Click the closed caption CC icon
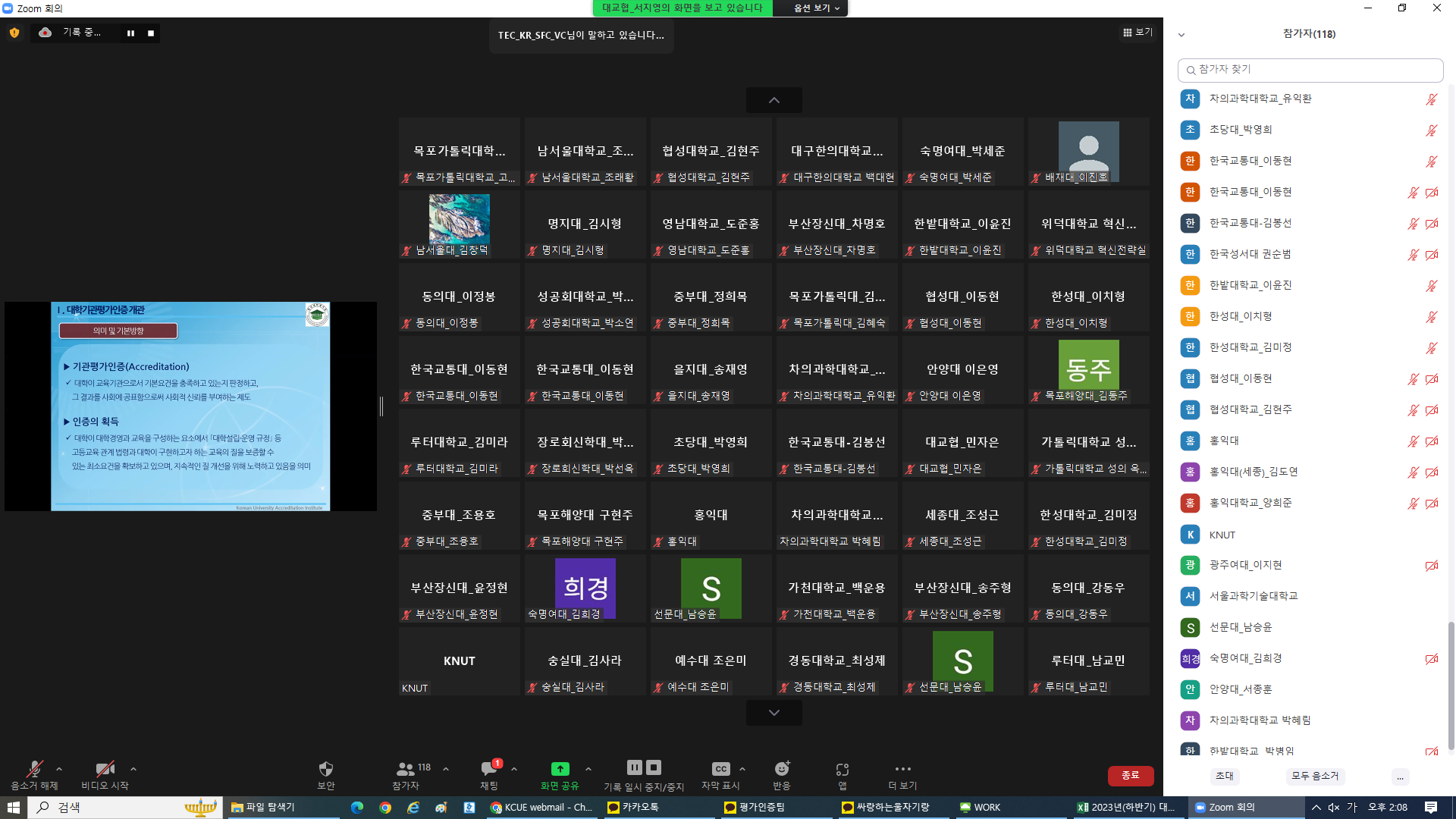1456x819 pixels. (x=720, y=769)
